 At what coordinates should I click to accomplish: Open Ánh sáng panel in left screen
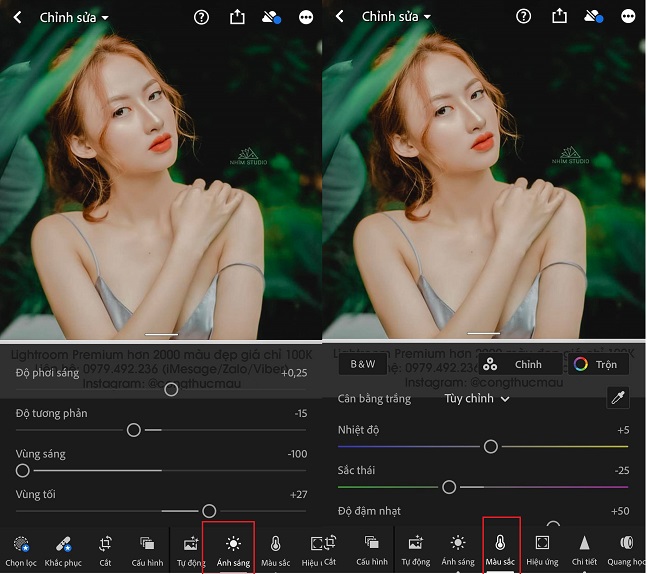pos(233,551)
